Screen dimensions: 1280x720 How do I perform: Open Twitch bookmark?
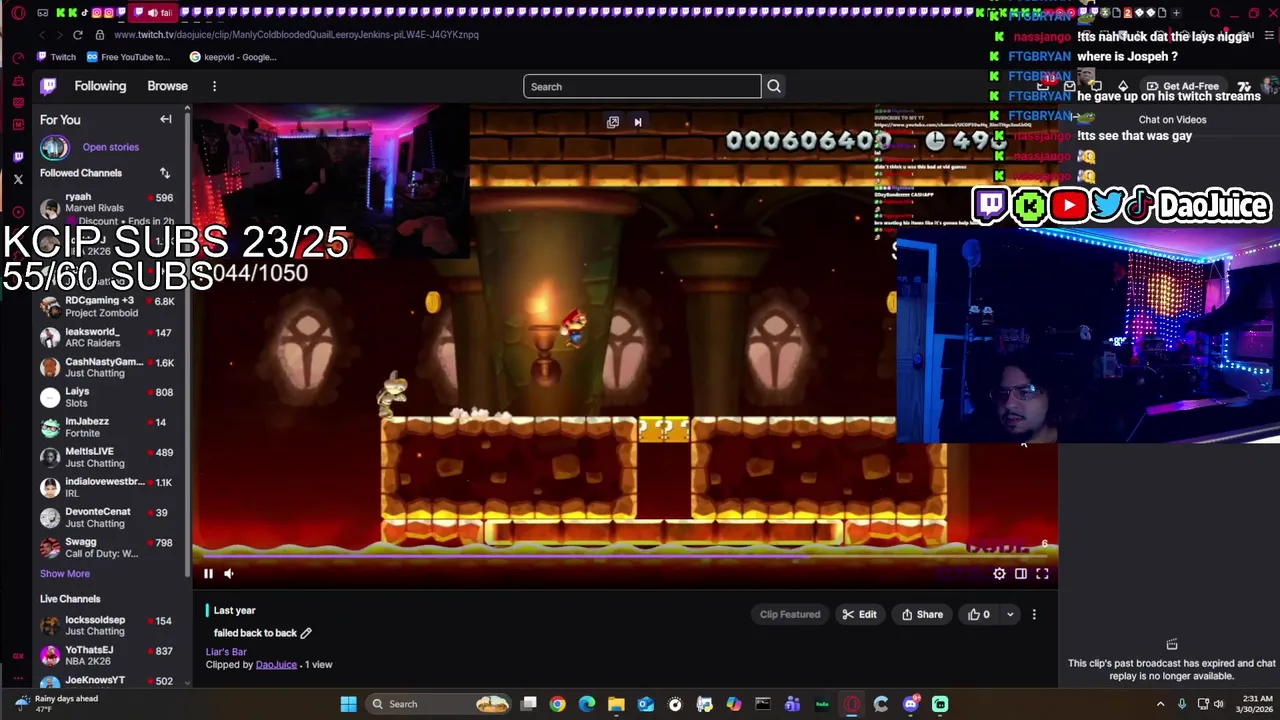[56, 57]
